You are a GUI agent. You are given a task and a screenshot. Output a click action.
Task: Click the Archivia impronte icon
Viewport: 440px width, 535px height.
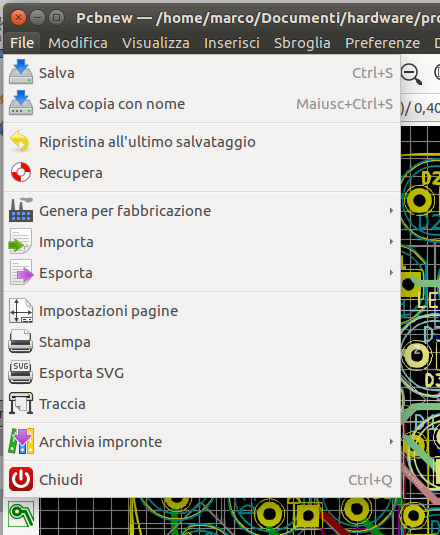pyautogui.click(x=21, y=441)
